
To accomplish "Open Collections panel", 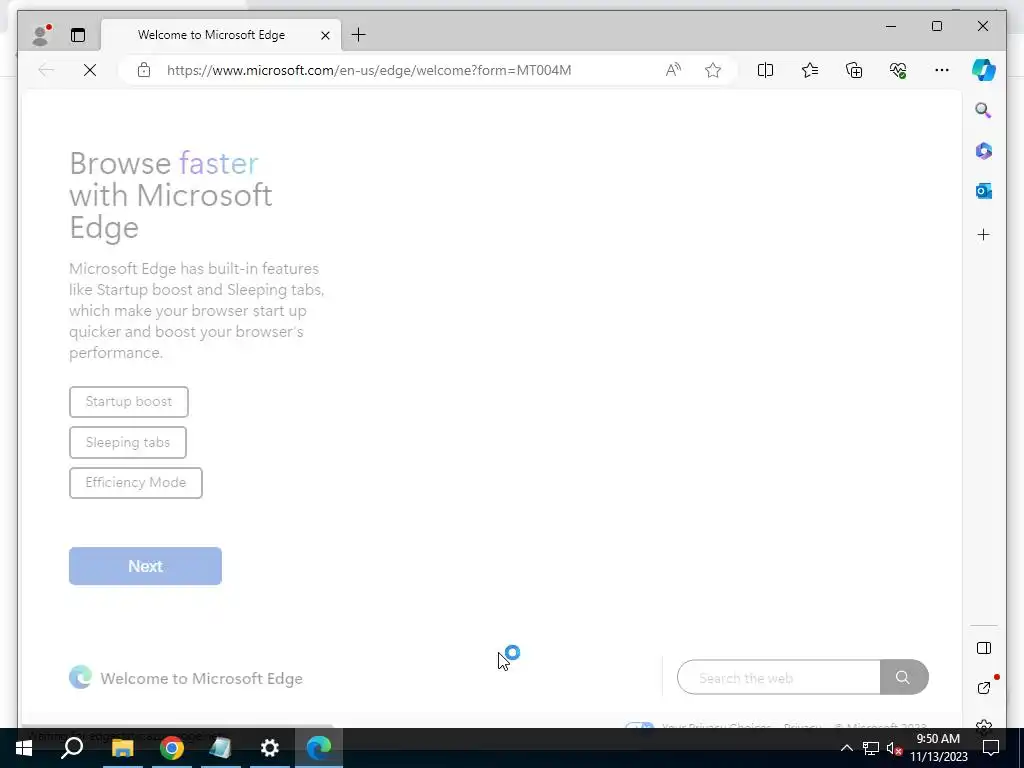I will 854,70.
